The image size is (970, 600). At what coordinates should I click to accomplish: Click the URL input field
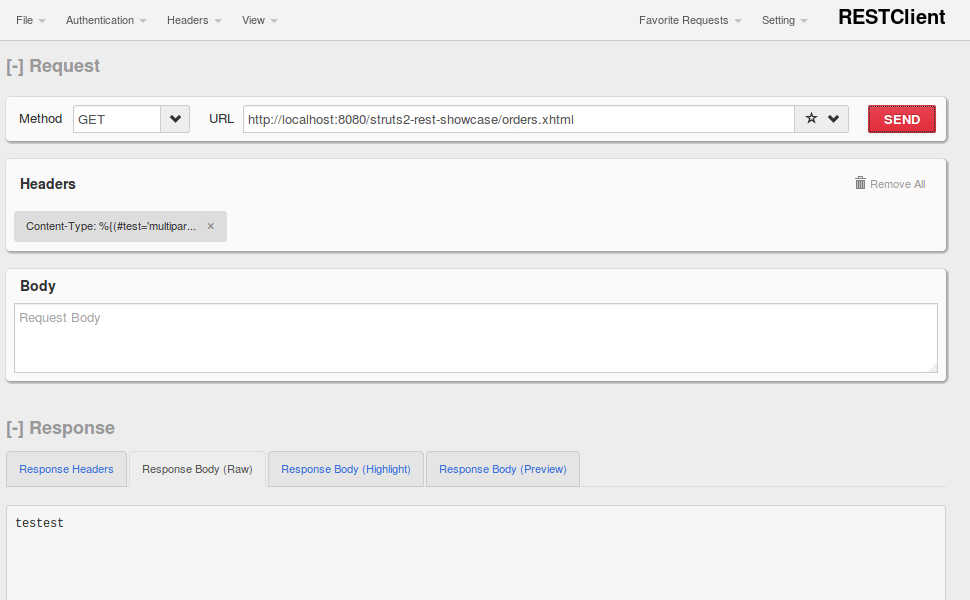[x=518, y=119]
